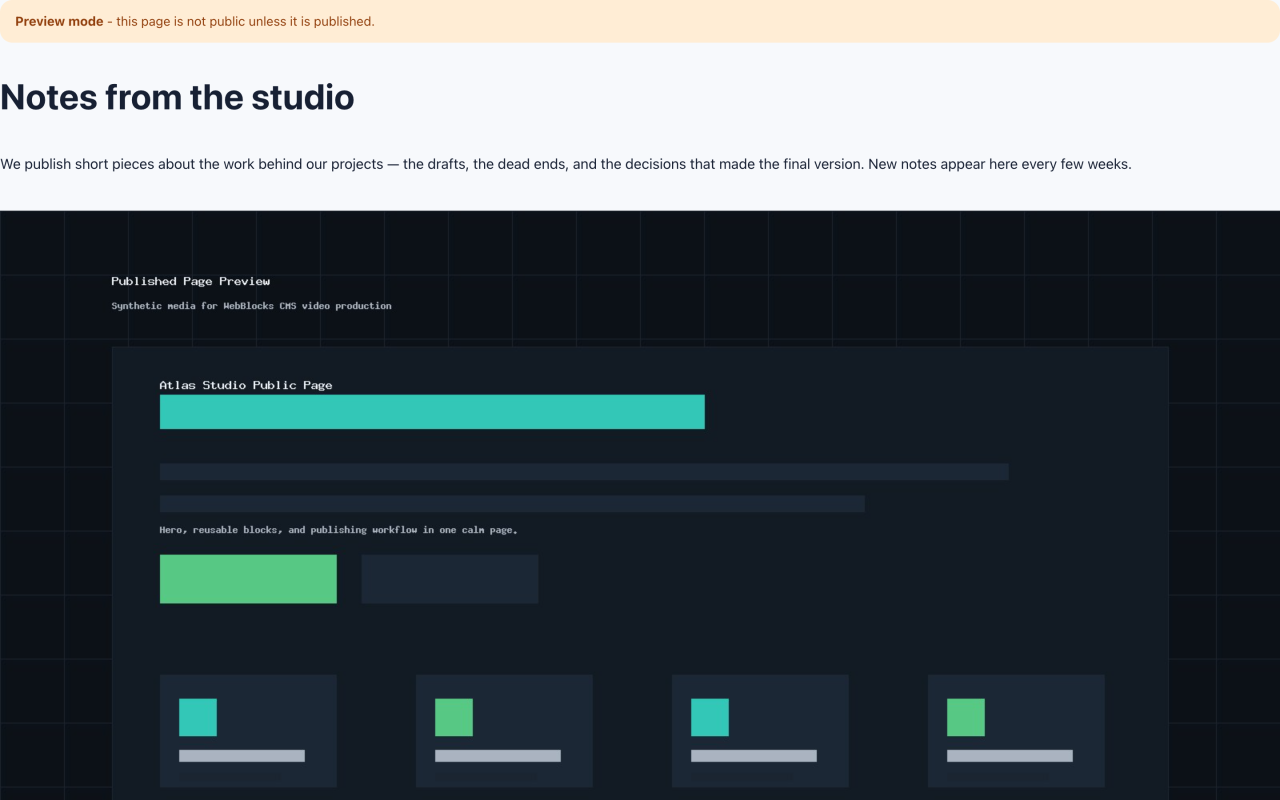The image size is (1280, 800).
Task: Click the "Atlas Studio Public Page" label
Action: [x=246, y=385]
